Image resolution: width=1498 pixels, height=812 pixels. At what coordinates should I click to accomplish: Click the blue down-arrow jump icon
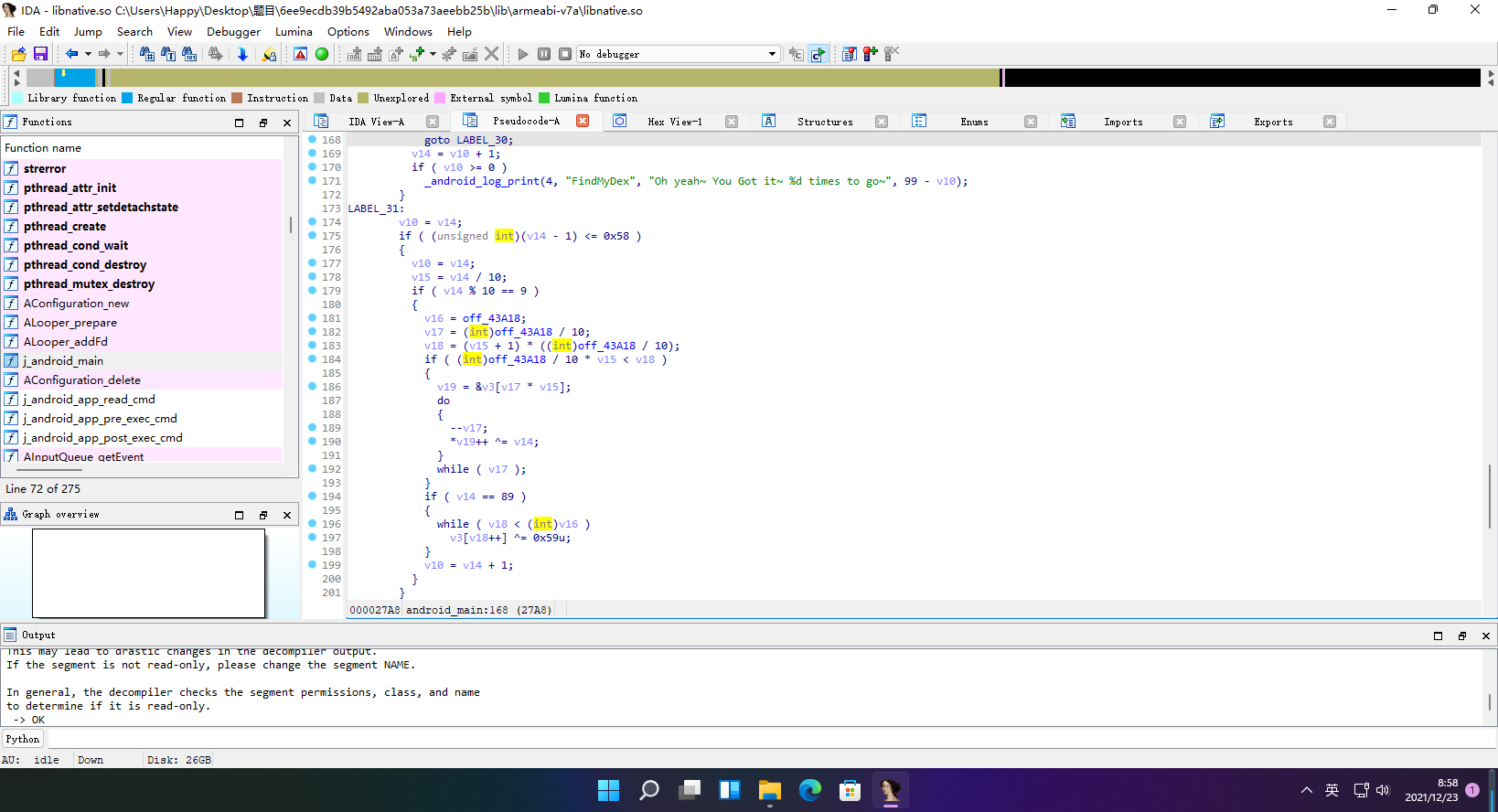242,54
